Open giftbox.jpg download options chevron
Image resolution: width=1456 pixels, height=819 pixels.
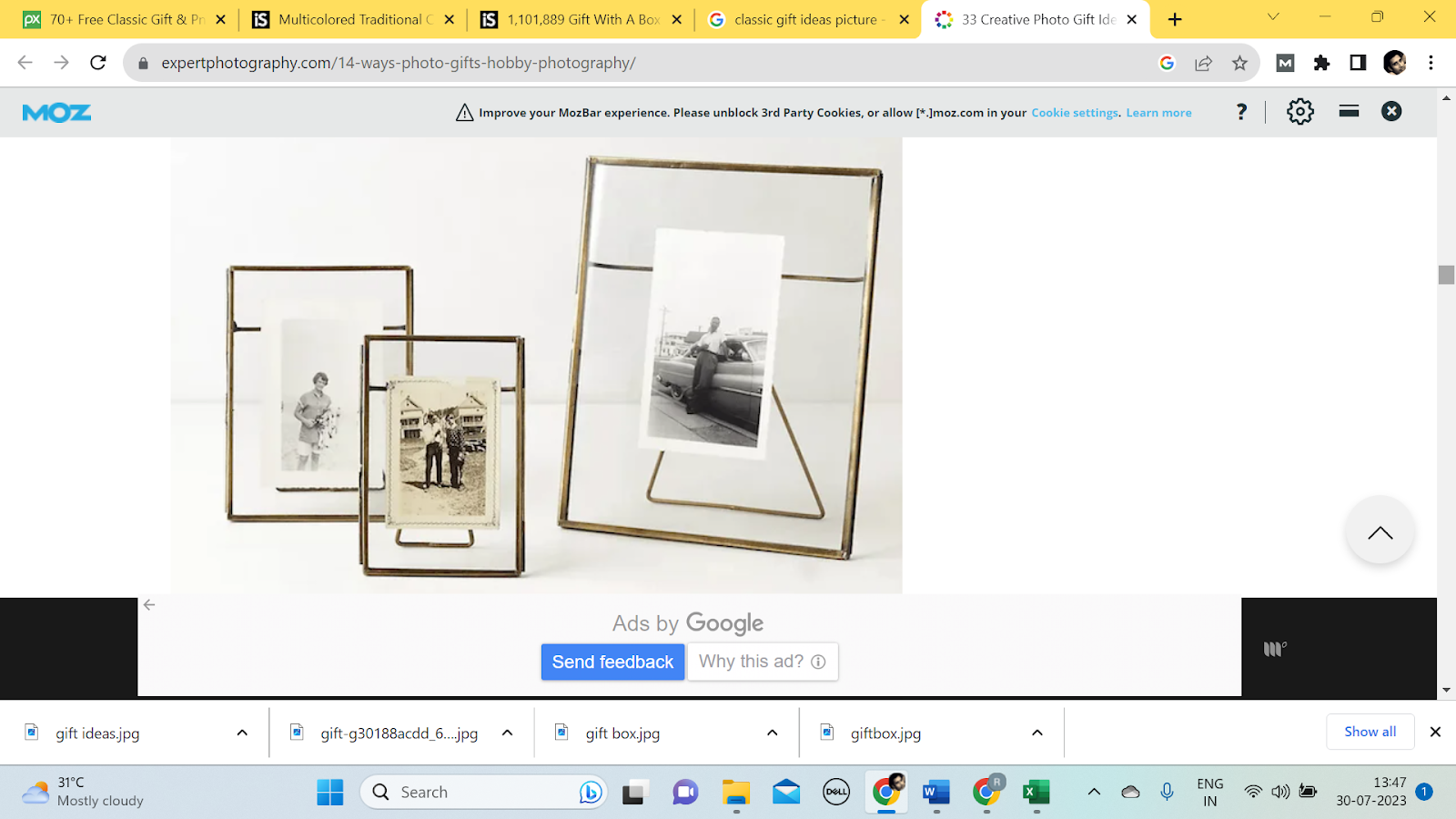(x=1036, y=733)
